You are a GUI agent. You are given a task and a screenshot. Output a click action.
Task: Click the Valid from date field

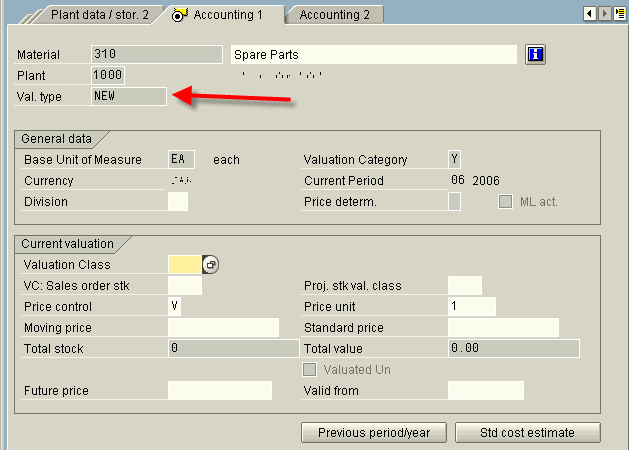point(486,391)
